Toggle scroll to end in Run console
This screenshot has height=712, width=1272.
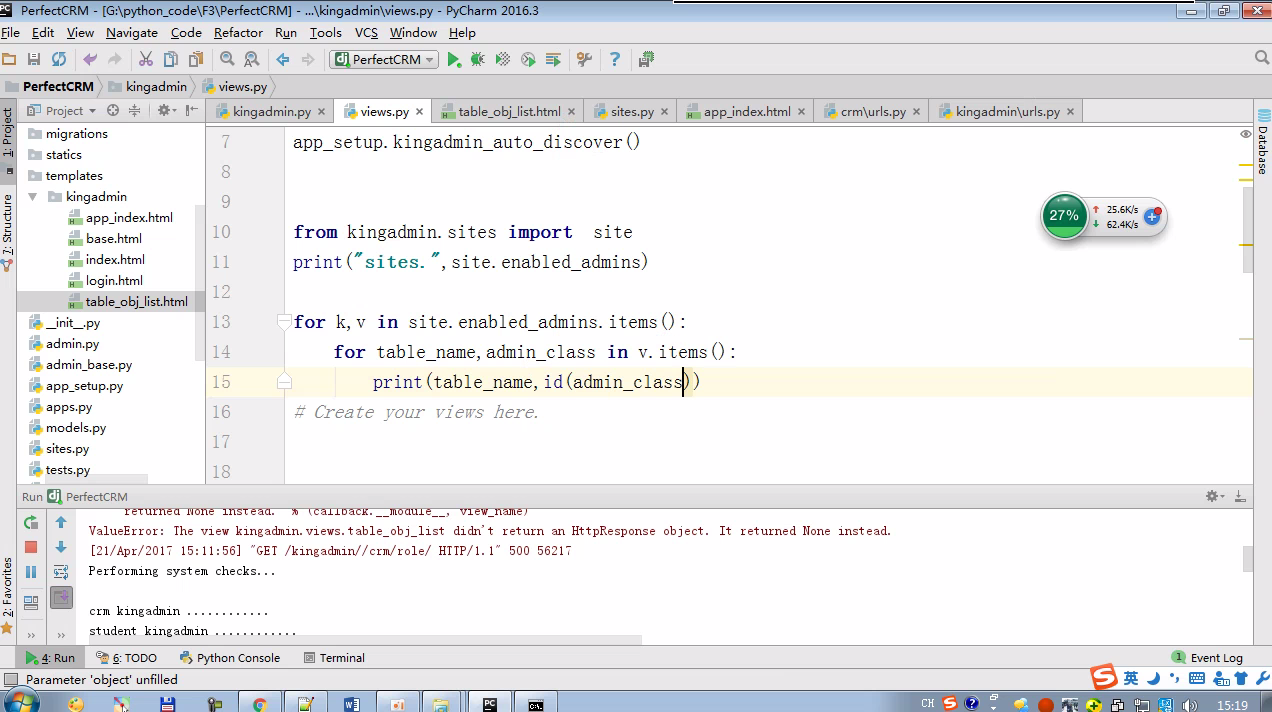point(61,598)
